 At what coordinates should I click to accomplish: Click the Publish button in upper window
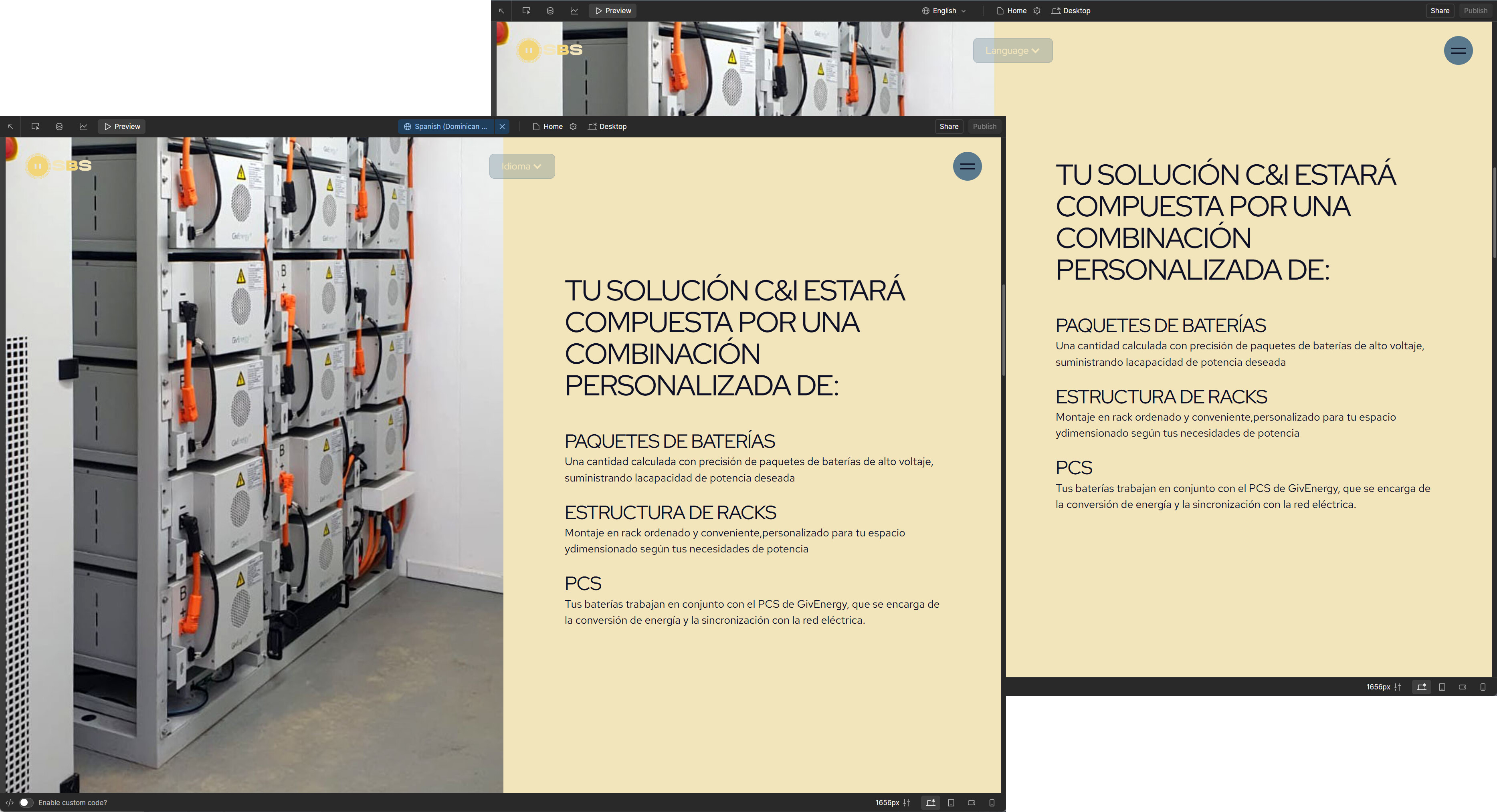(1475, 11)
